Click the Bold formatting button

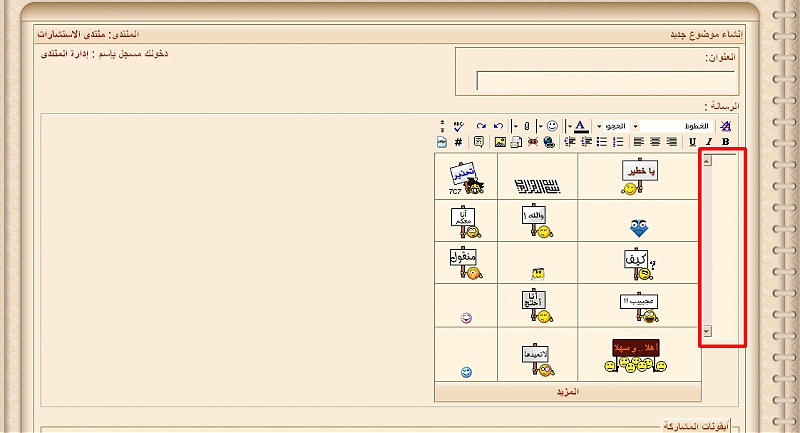[725, 142]
